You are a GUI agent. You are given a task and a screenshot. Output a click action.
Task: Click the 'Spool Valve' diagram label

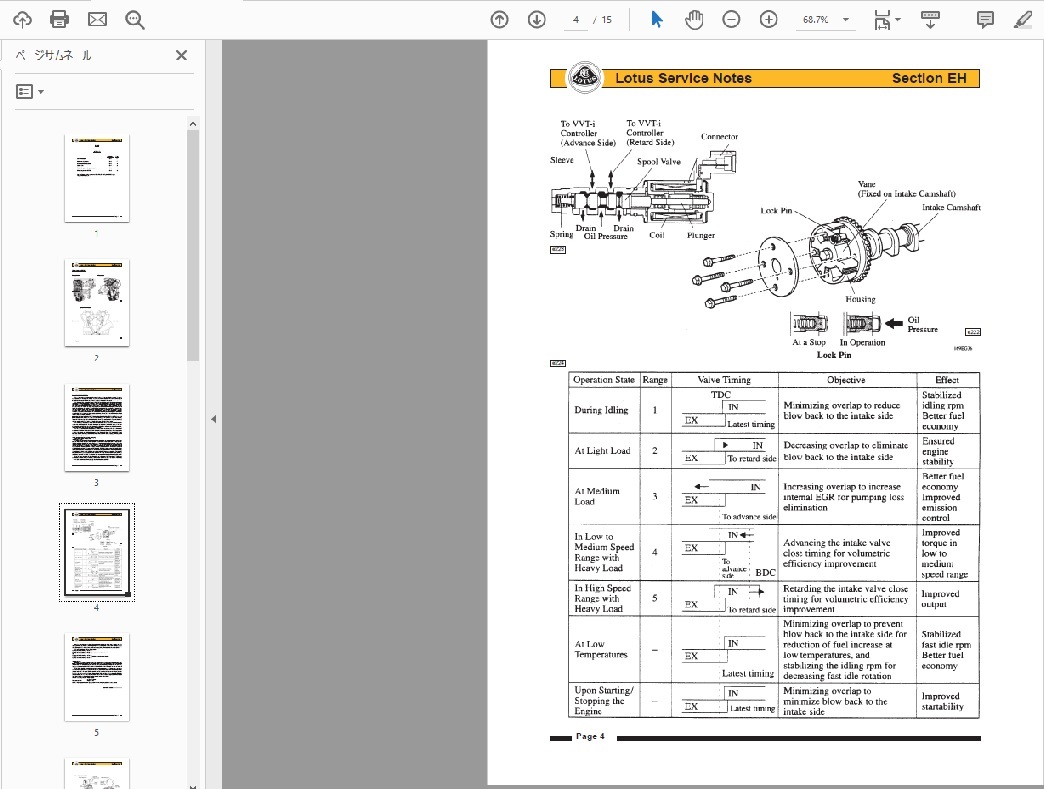coord(658,161)
